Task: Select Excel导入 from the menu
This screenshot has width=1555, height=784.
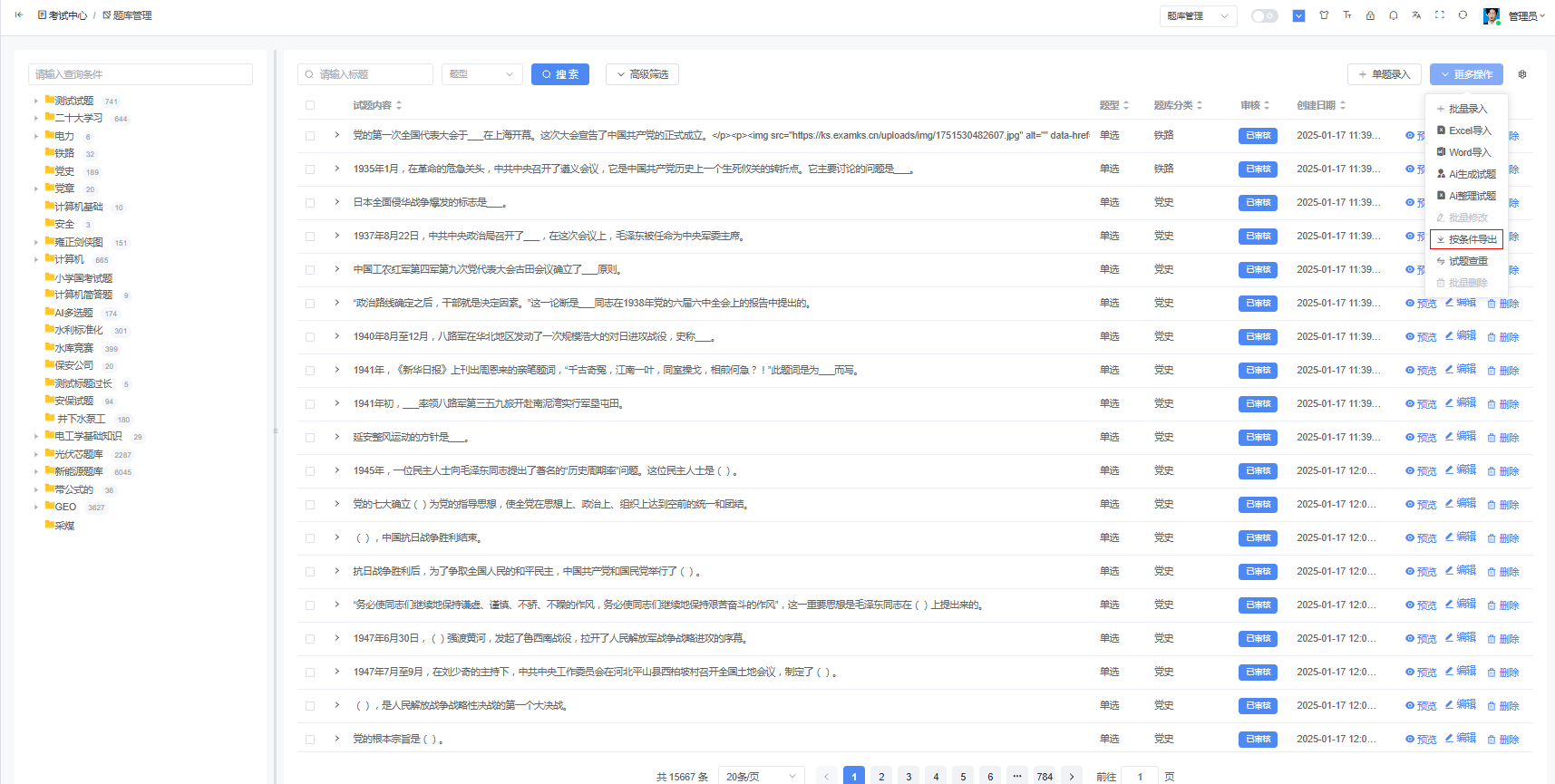Action: (1469, 131)
